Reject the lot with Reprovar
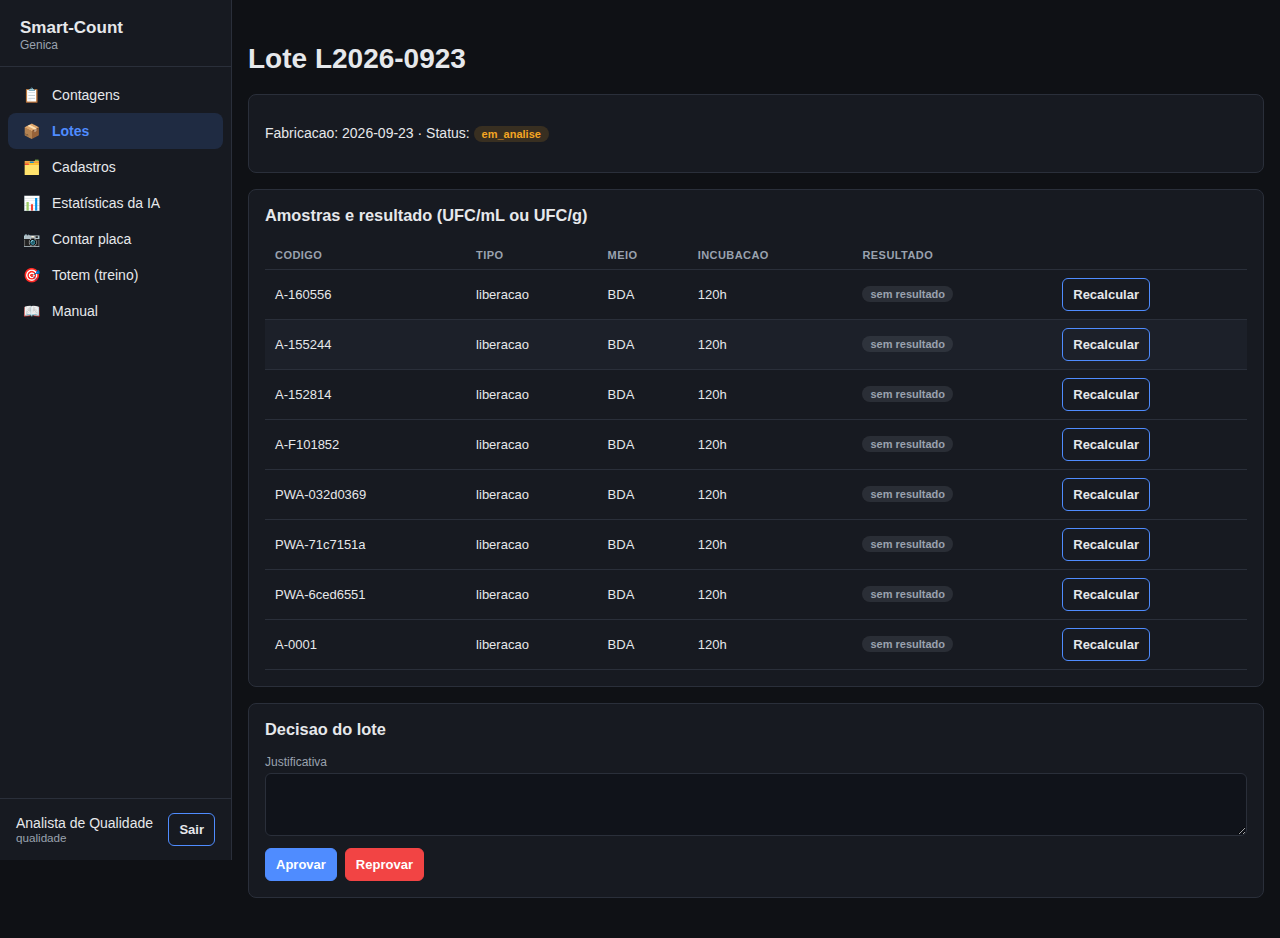Screen dimensions: 1280x938 point(384,864)
